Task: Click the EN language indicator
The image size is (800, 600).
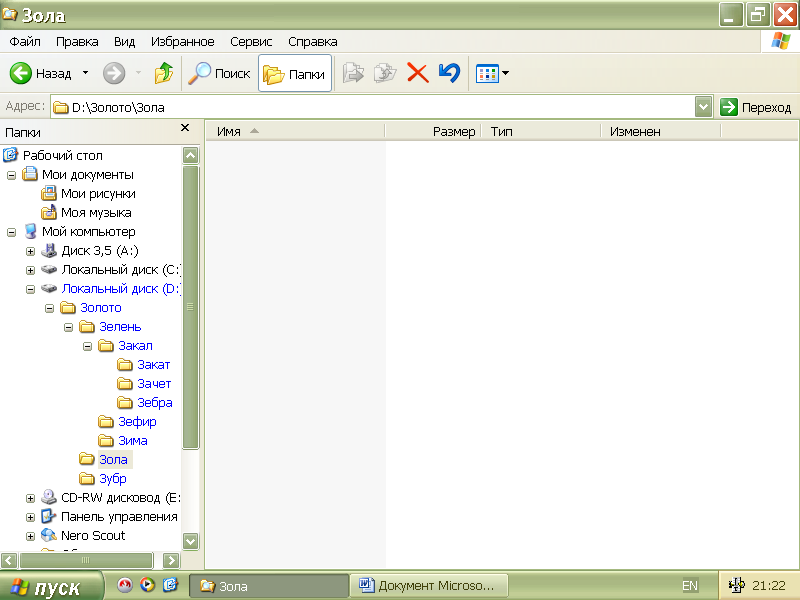Action: coord(690,586)
